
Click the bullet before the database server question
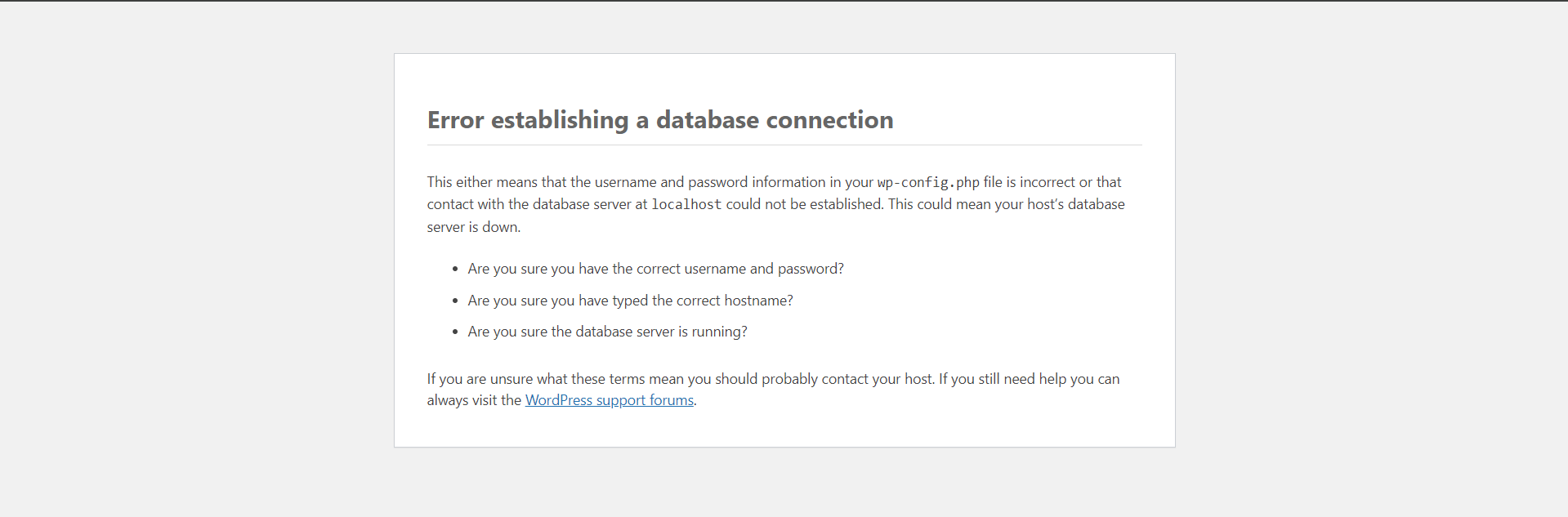455,332
